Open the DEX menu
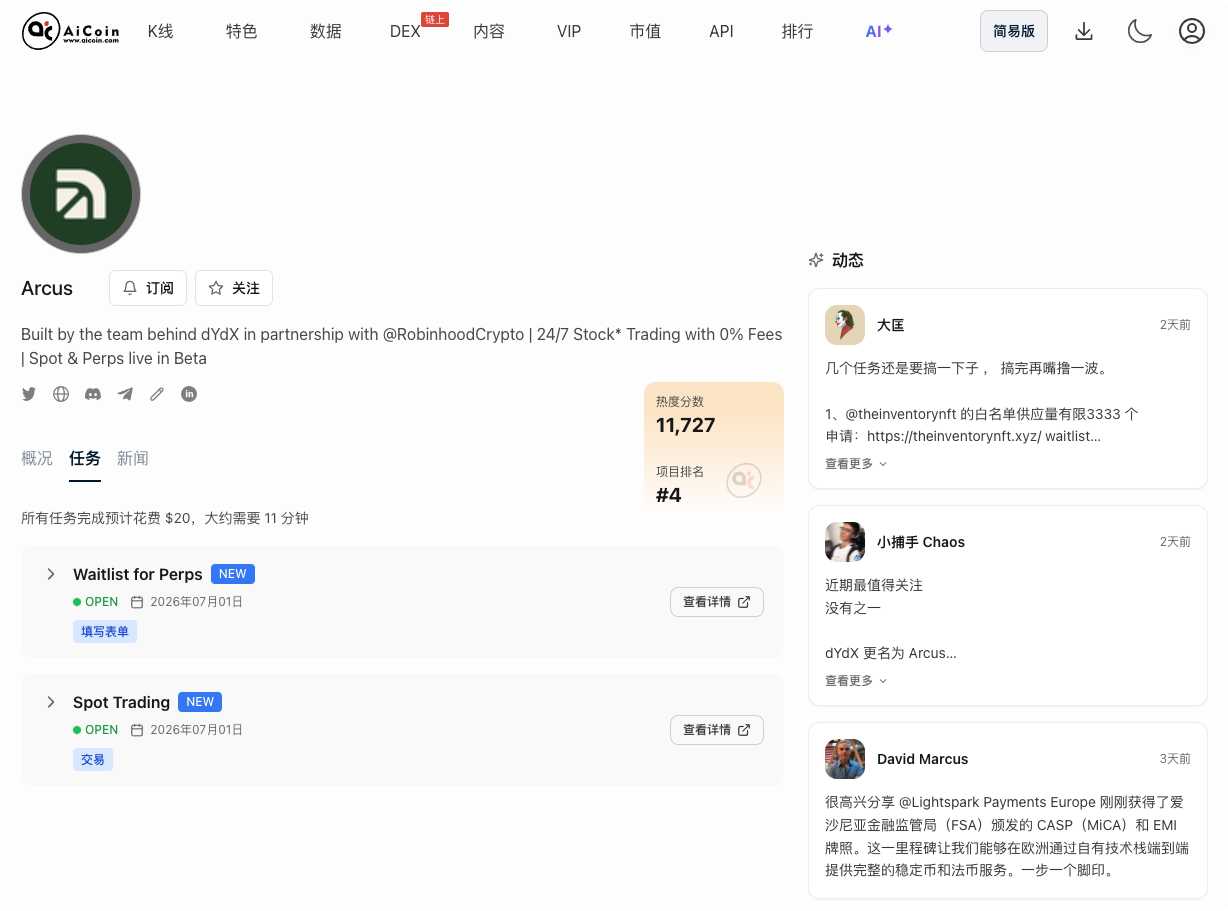The height and width of the screenshot is (911, 1228). pyautogui.click(x=405, y=32)
